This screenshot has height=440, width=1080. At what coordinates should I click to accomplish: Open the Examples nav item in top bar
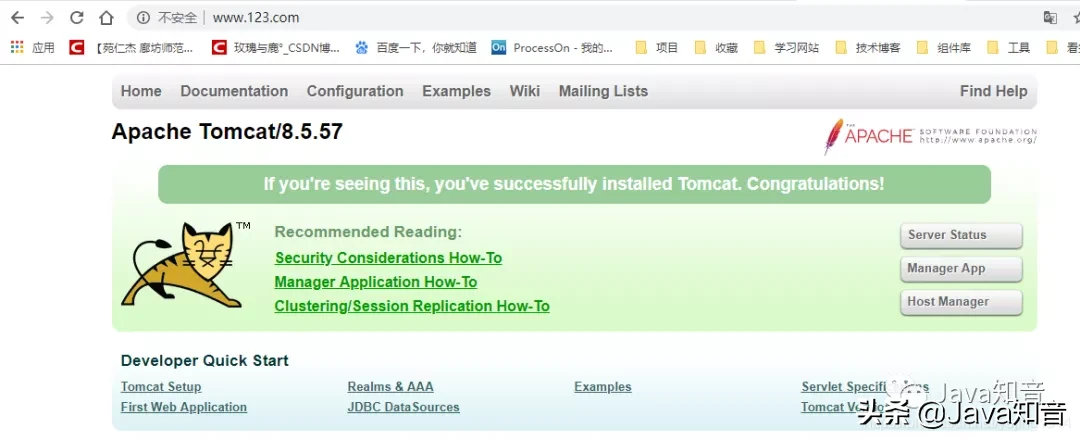coord(457,91)
